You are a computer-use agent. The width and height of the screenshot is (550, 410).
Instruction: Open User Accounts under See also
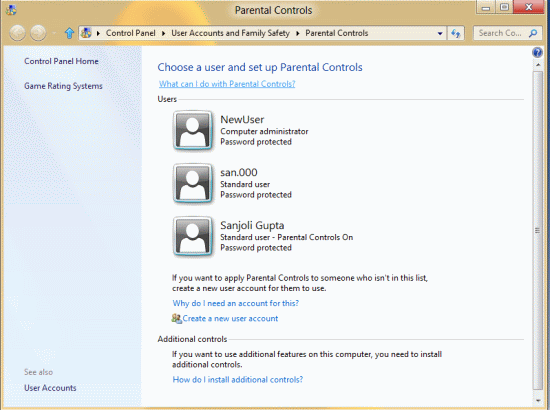(x=50, y=388)
